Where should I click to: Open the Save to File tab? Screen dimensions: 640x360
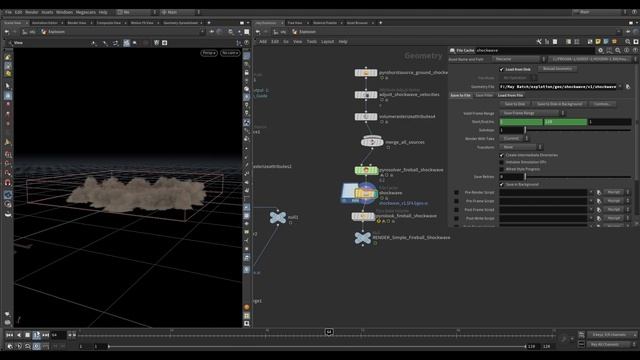click(460, 95)
